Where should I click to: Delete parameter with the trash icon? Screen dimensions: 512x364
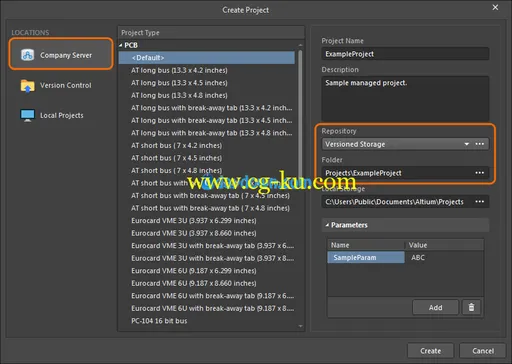471,307
